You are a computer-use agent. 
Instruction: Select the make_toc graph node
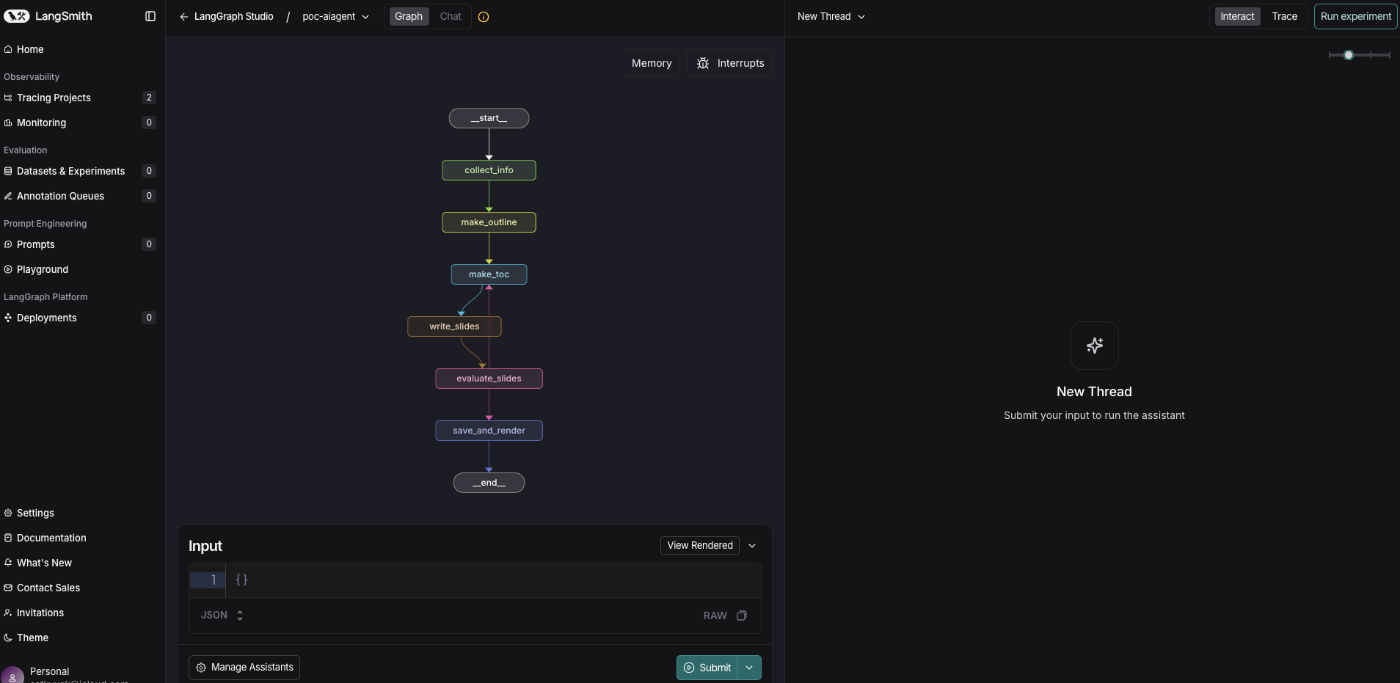pyautogui.click(x=489, y=274)
